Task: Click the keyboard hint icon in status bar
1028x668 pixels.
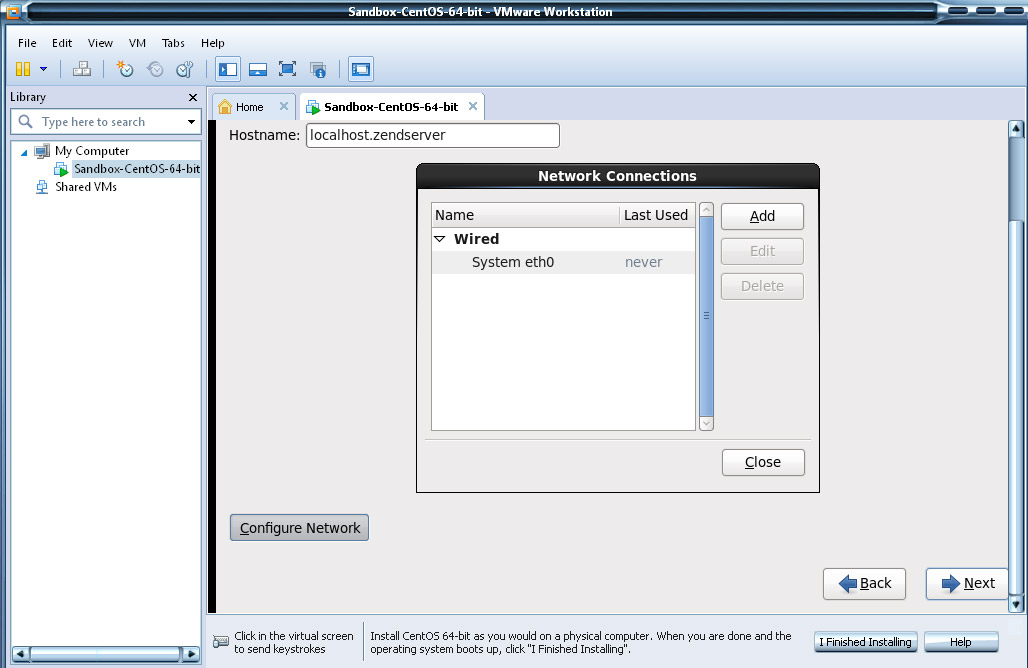Action: click(x=222, y=642)
